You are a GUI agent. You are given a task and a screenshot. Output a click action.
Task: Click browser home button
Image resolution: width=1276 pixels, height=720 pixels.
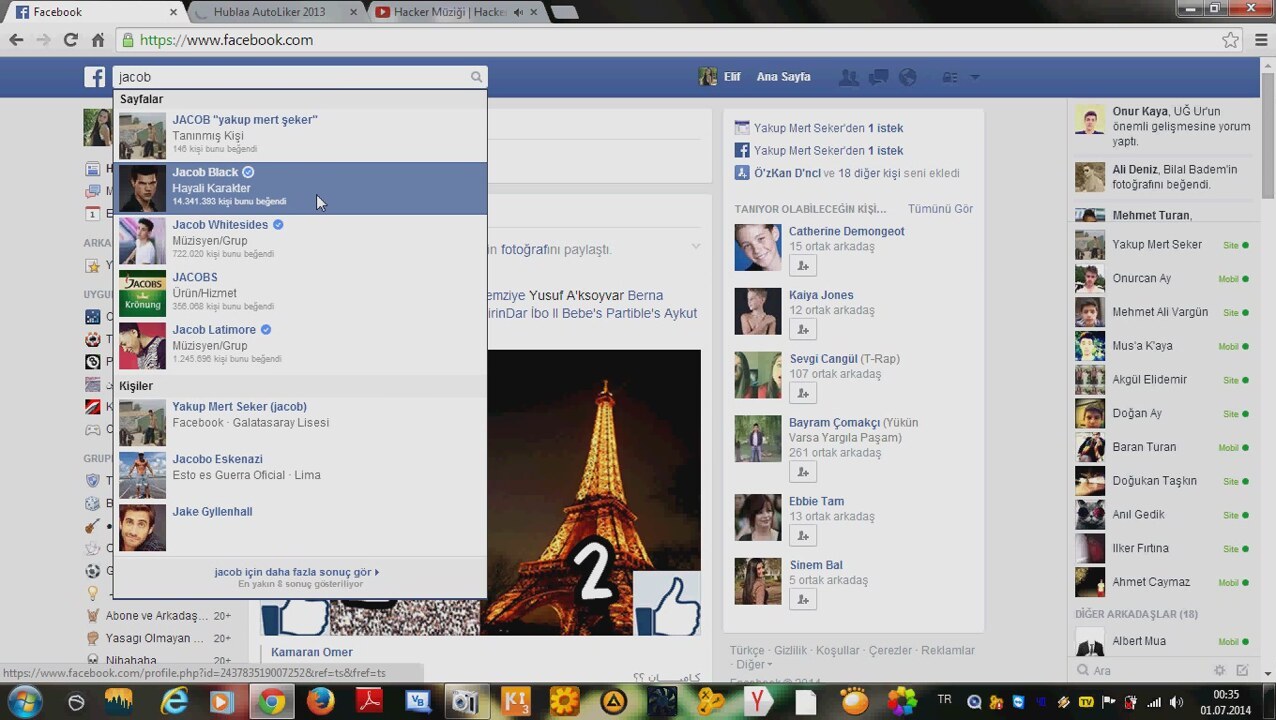(x=97, y=40)
